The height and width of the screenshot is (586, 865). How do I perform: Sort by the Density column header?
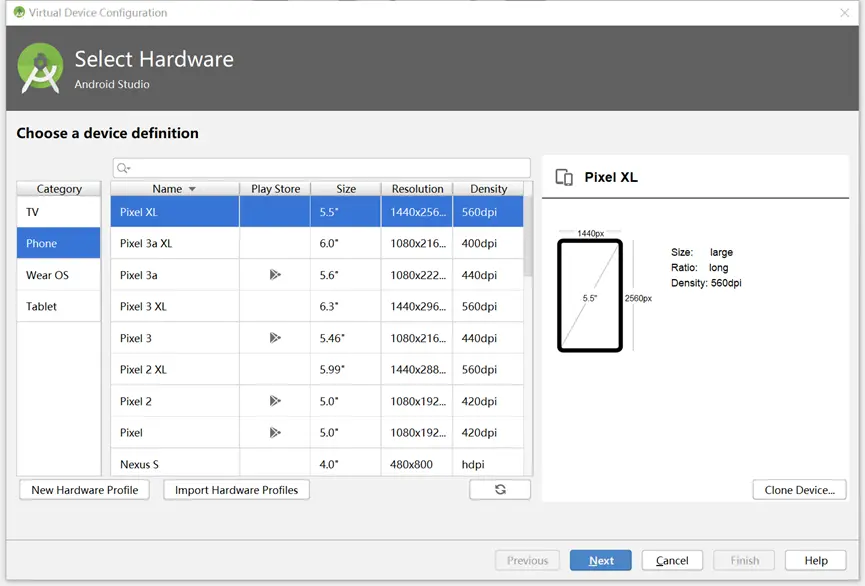(488, 189)
